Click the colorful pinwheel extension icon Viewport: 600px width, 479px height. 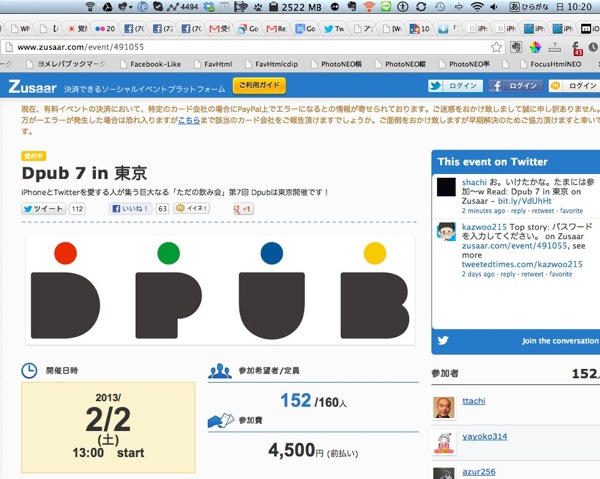tap(535, 47)
